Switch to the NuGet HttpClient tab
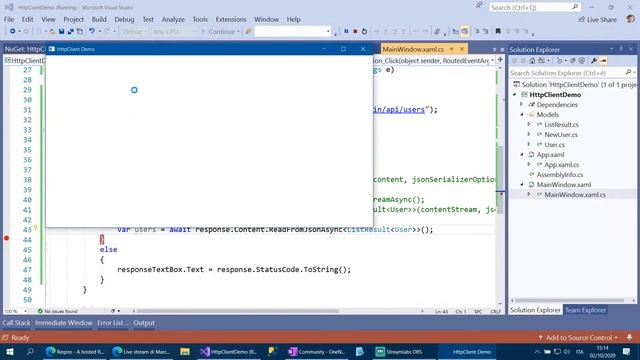 click(24, 49)
